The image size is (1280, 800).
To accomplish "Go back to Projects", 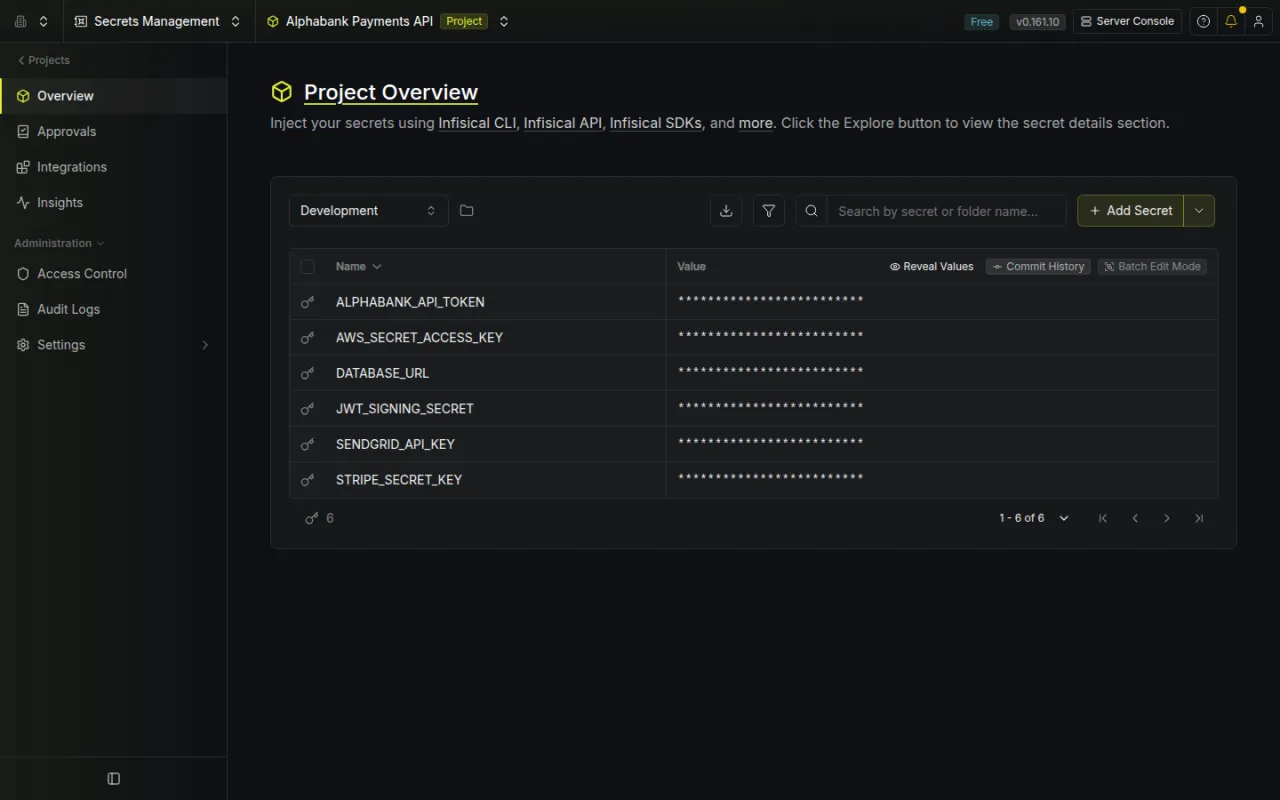I will tap(44, 60).
